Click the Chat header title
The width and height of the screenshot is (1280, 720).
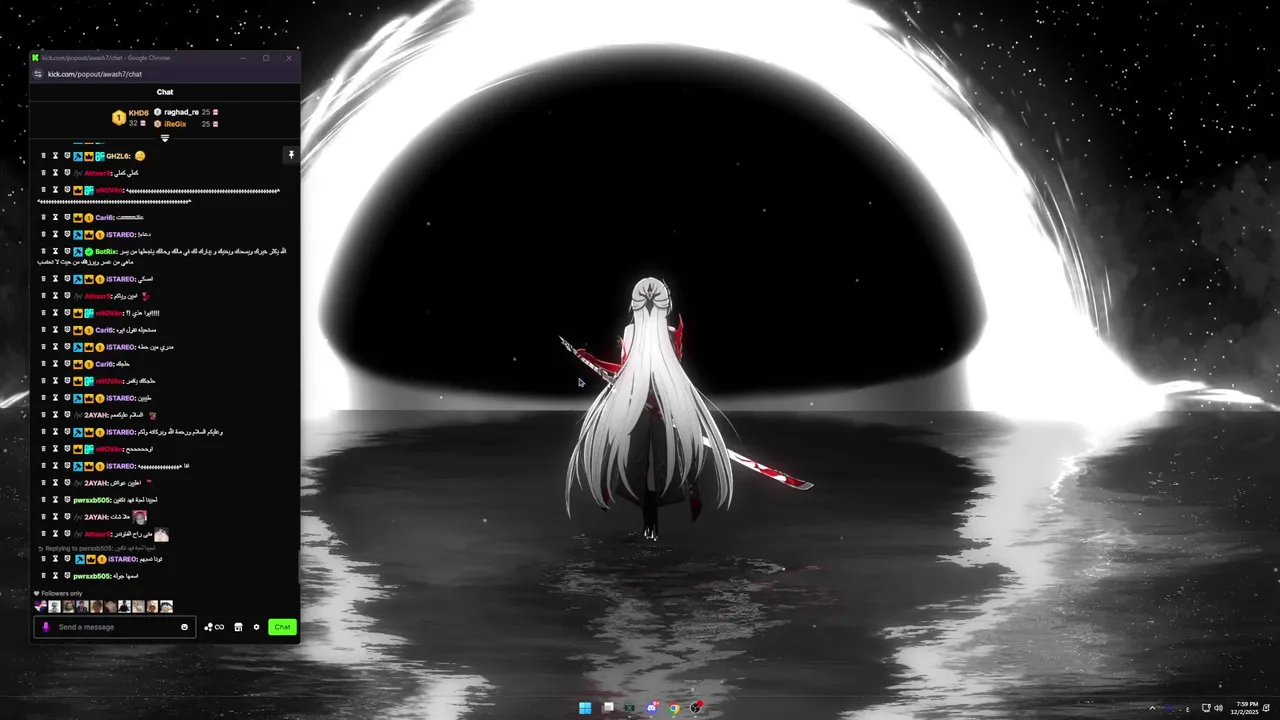coord(165,92)
